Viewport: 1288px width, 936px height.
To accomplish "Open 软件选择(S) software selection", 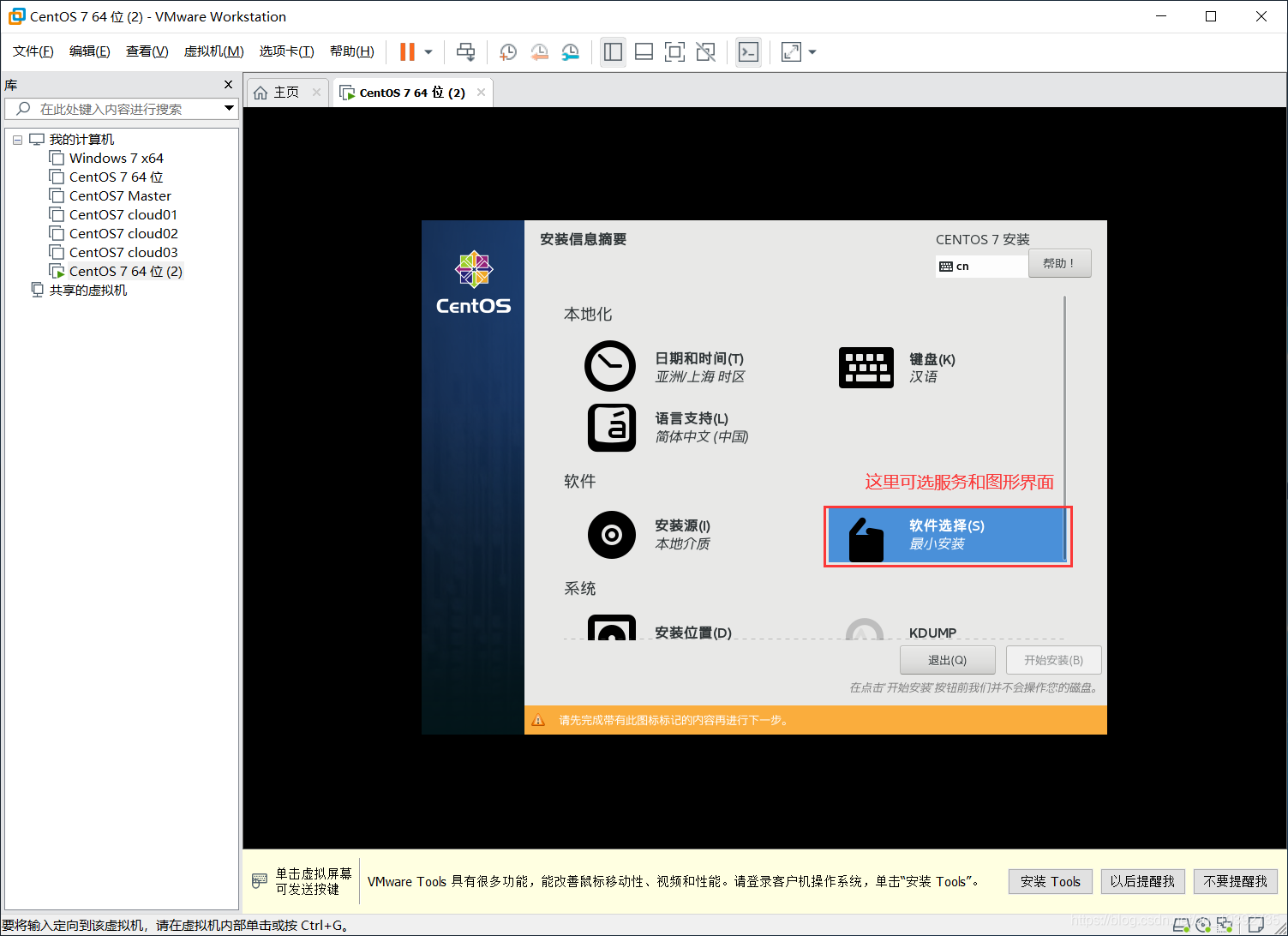I will point(947,536).
